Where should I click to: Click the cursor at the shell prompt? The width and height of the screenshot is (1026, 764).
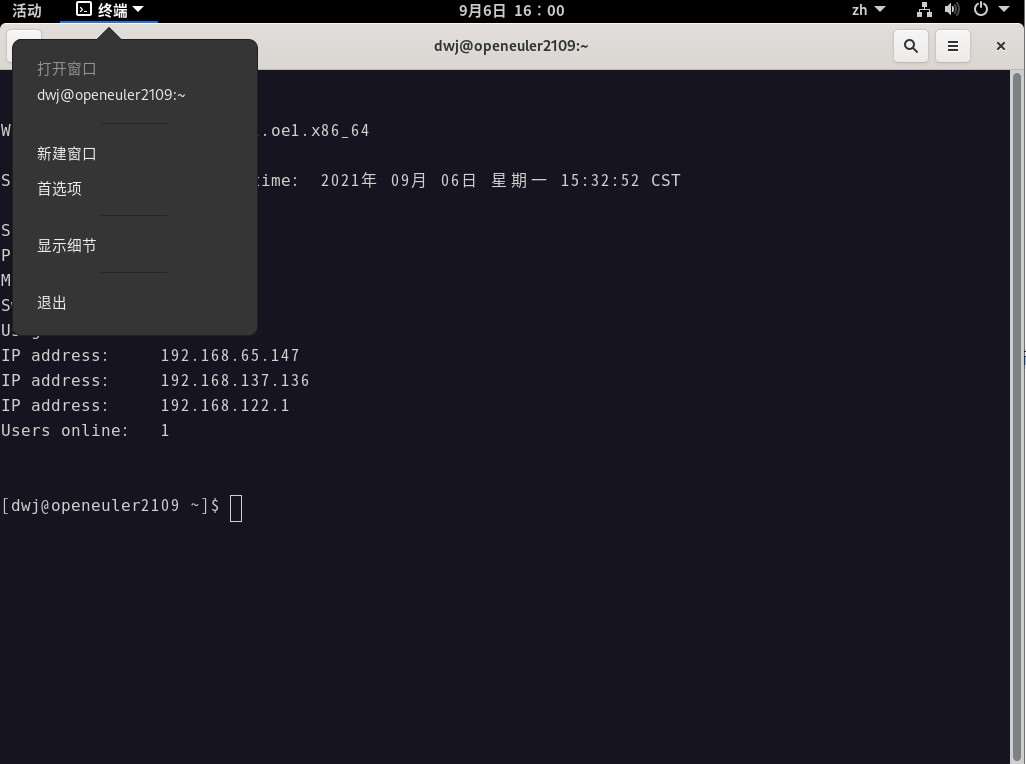point(236,508)
